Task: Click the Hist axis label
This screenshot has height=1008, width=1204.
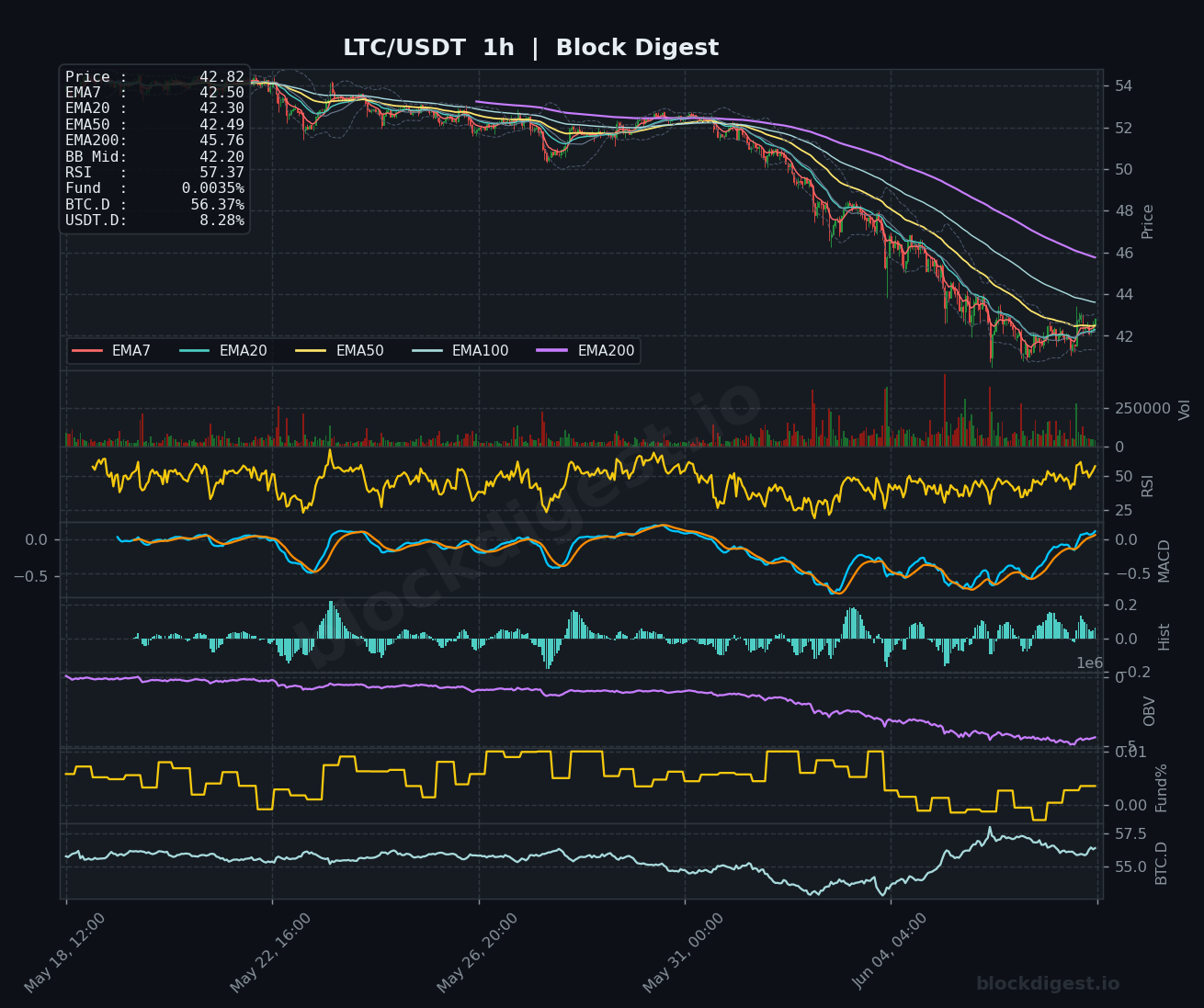Action: point(1164,637)
